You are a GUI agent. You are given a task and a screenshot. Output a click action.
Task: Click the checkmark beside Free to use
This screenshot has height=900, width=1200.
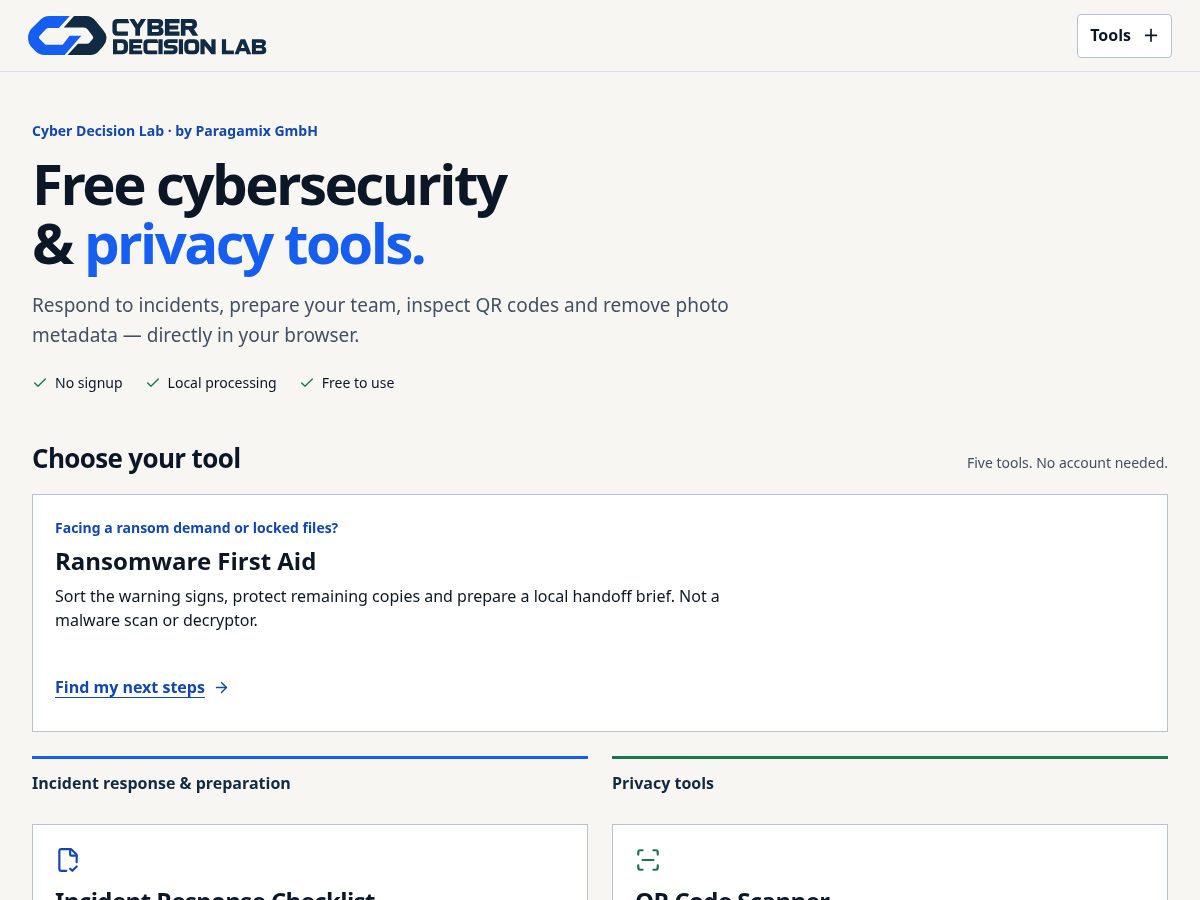pos(307,383)
